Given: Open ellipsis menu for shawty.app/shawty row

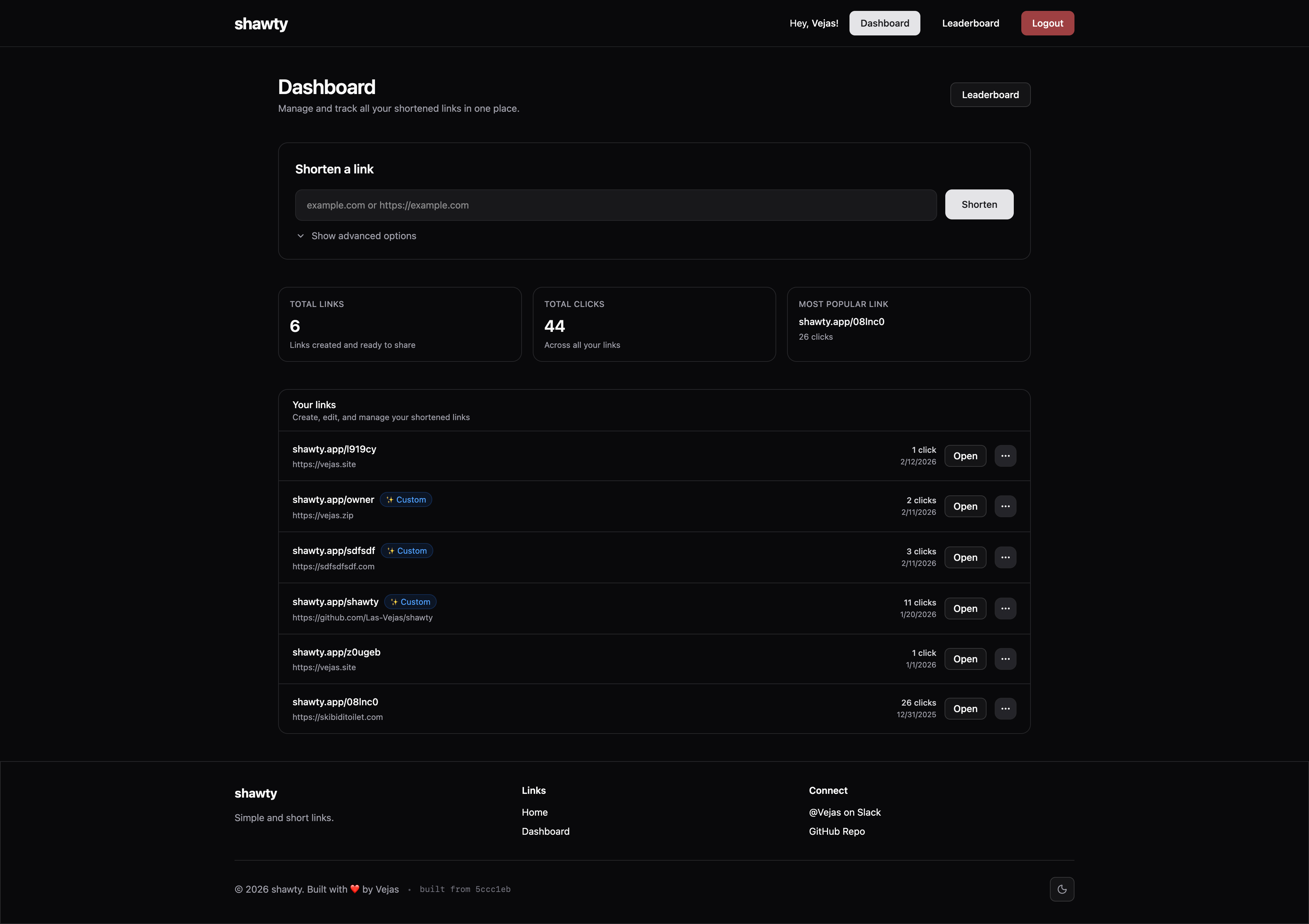Looking at the screenshot, I should coord(1005,609).
